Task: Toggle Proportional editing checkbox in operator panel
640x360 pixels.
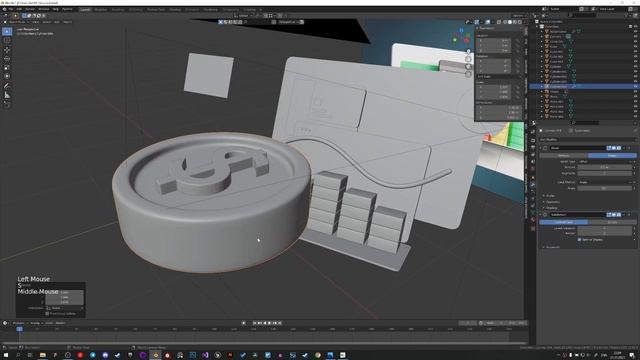Action: pos(47,313)
